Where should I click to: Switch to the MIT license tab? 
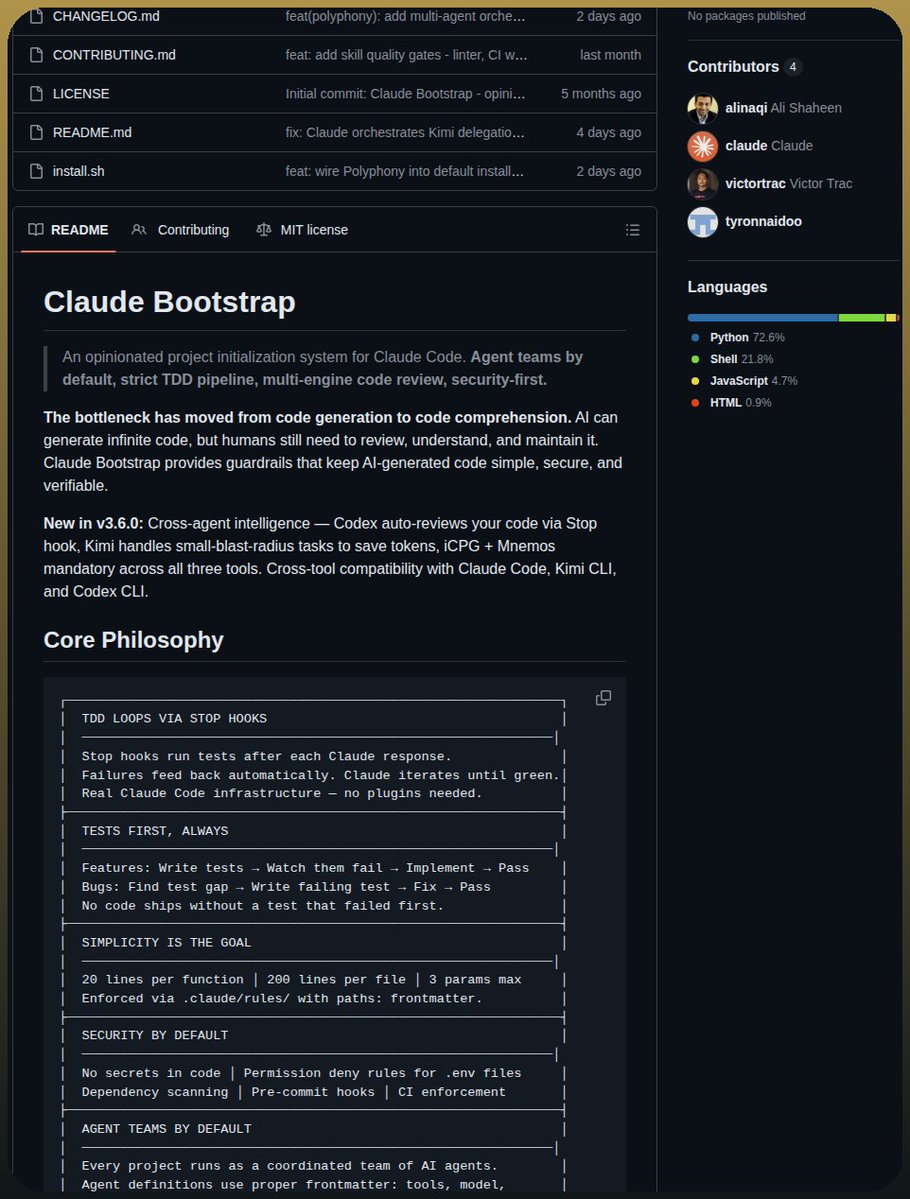pos(302,229)
